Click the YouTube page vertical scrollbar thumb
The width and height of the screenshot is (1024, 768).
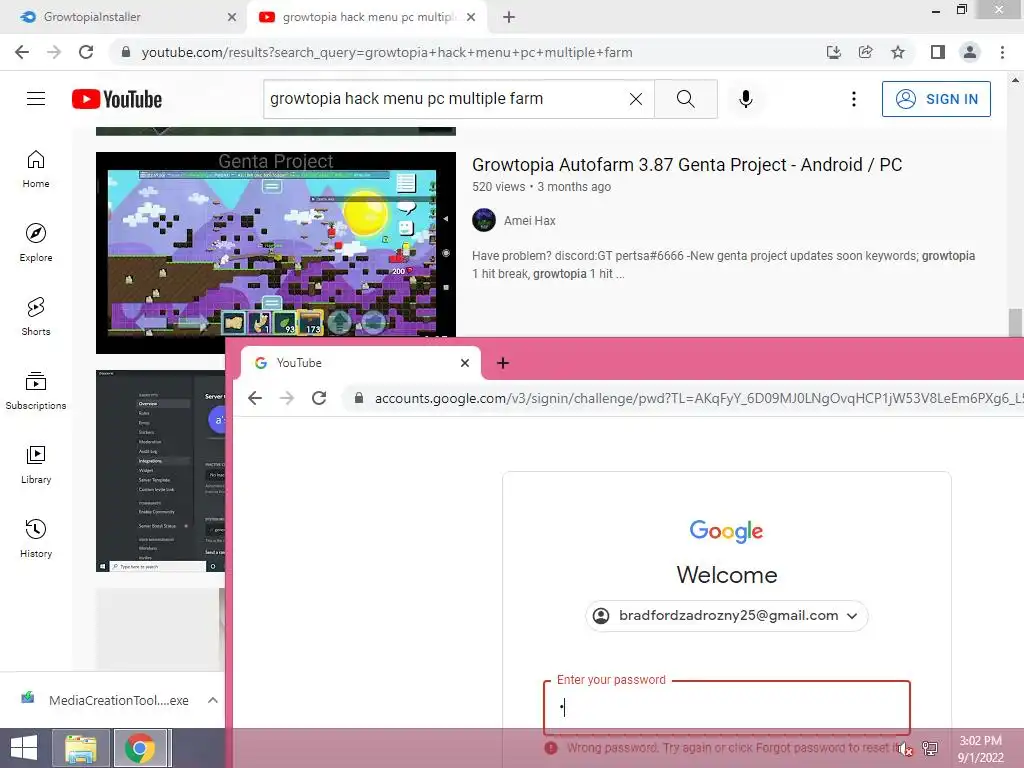(x=1015, y=323)
